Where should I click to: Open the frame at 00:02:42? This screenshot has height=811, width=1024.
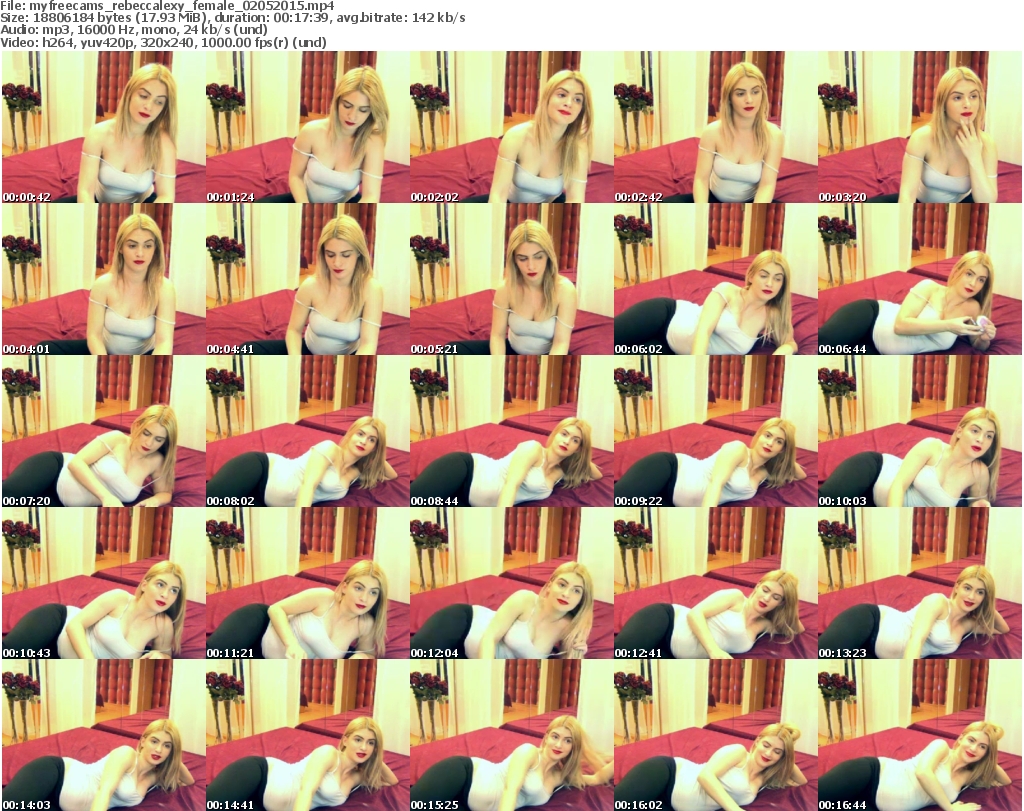(716, 127)
